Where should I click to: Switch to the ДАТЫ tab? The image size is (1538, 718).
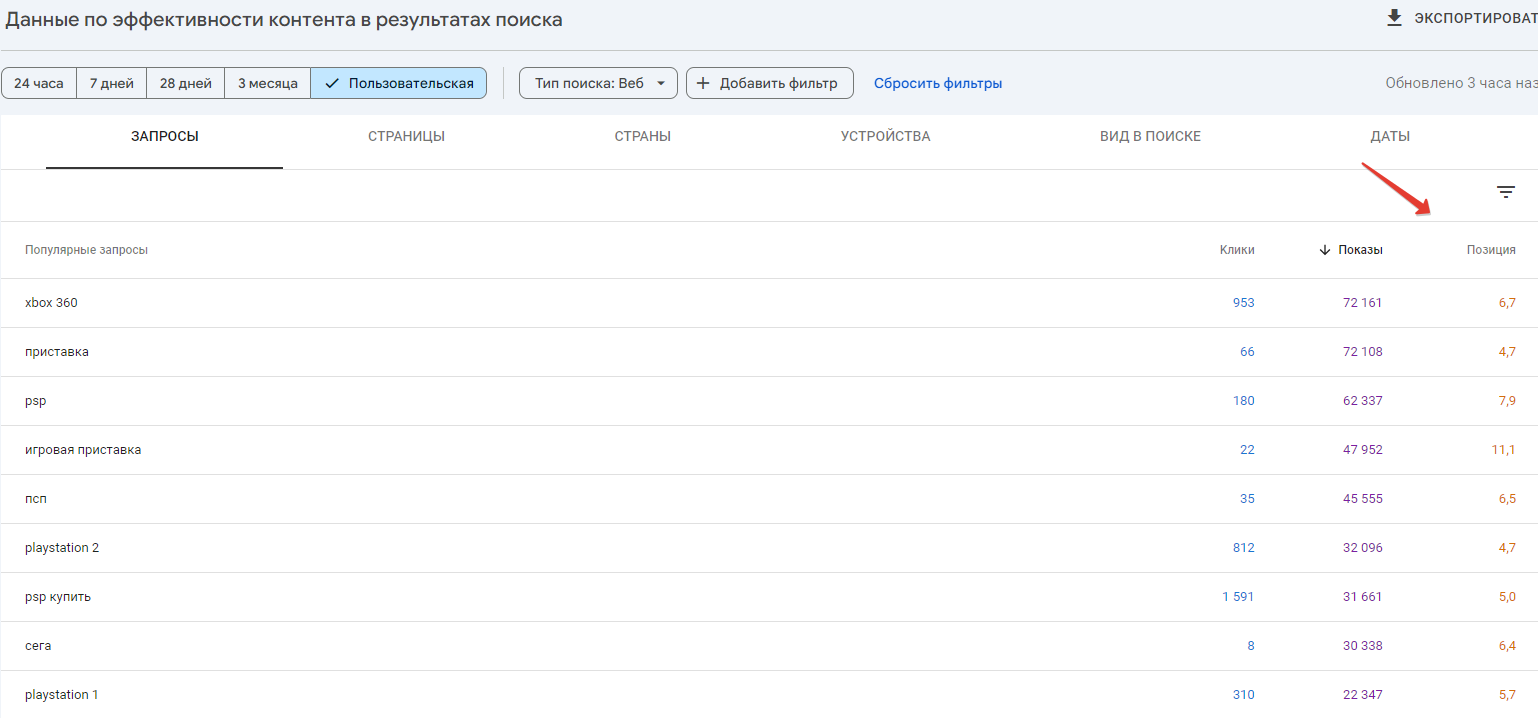pos(1390,137)
